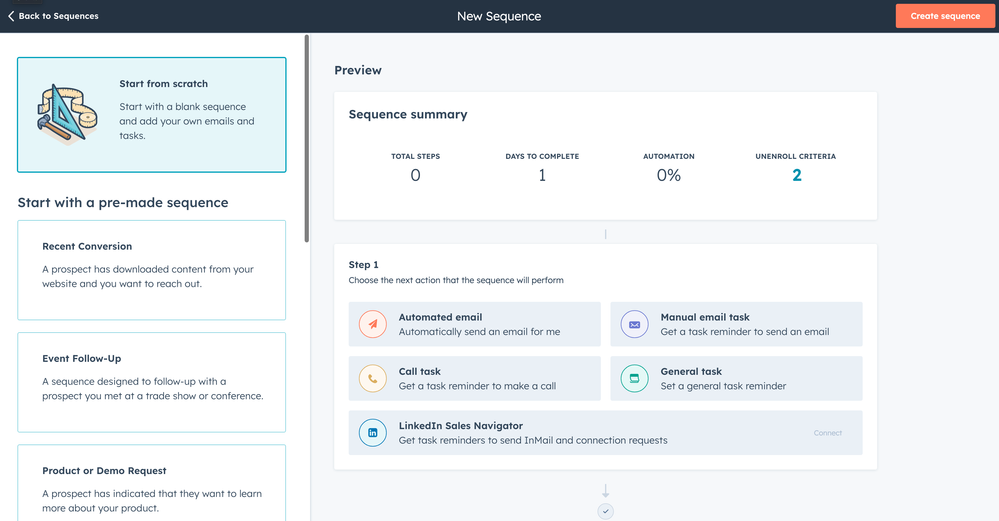The width and height of the screenshot is (999, 521).
Task: Select the Recent Conversion pre-made sequence
Action: (151, 270)
